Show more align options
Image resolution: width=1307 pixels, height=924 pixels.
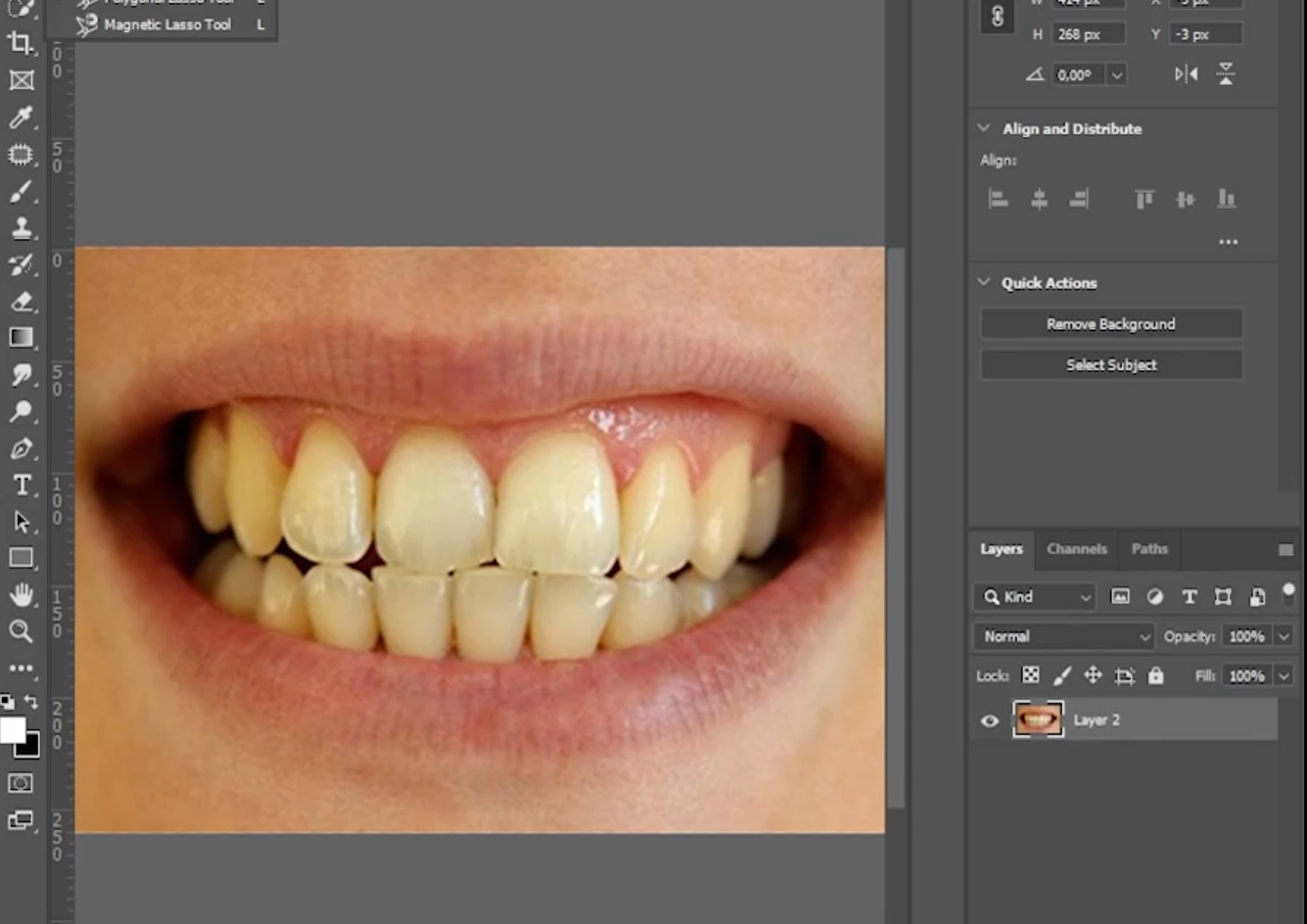click(x=1228, y=242)
